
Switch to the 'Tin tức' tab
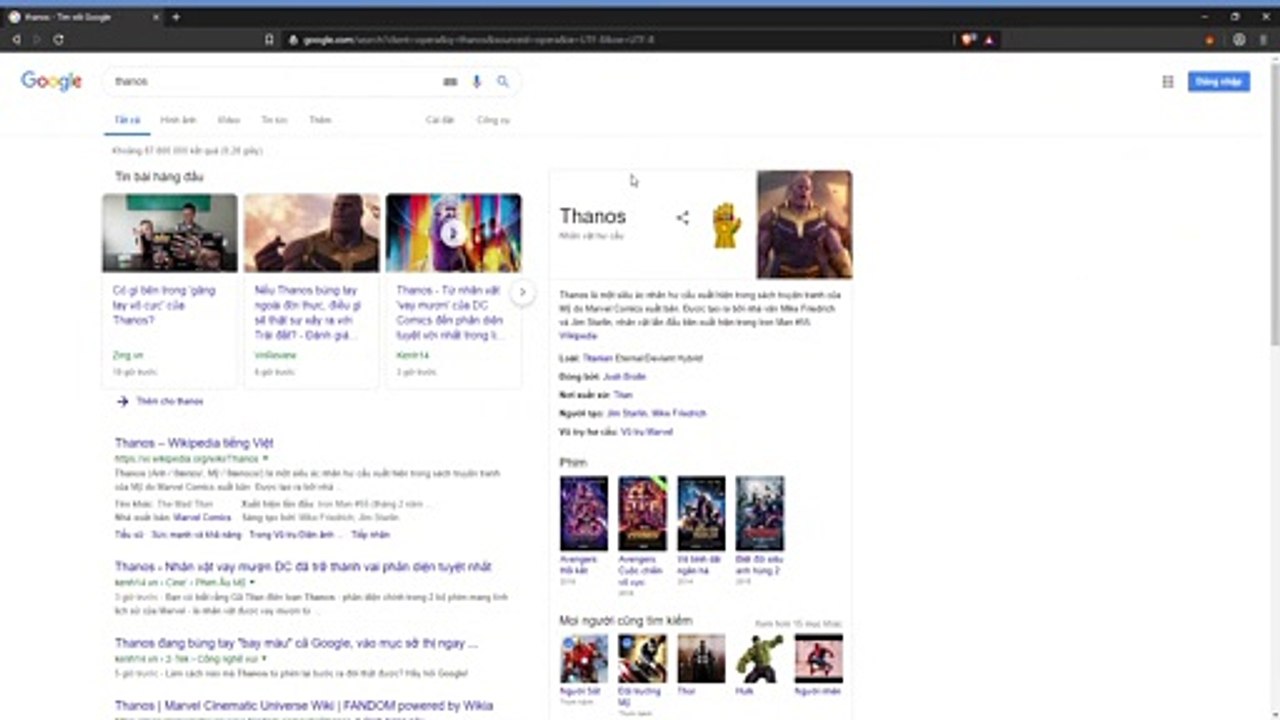click(x=274, y=120)
